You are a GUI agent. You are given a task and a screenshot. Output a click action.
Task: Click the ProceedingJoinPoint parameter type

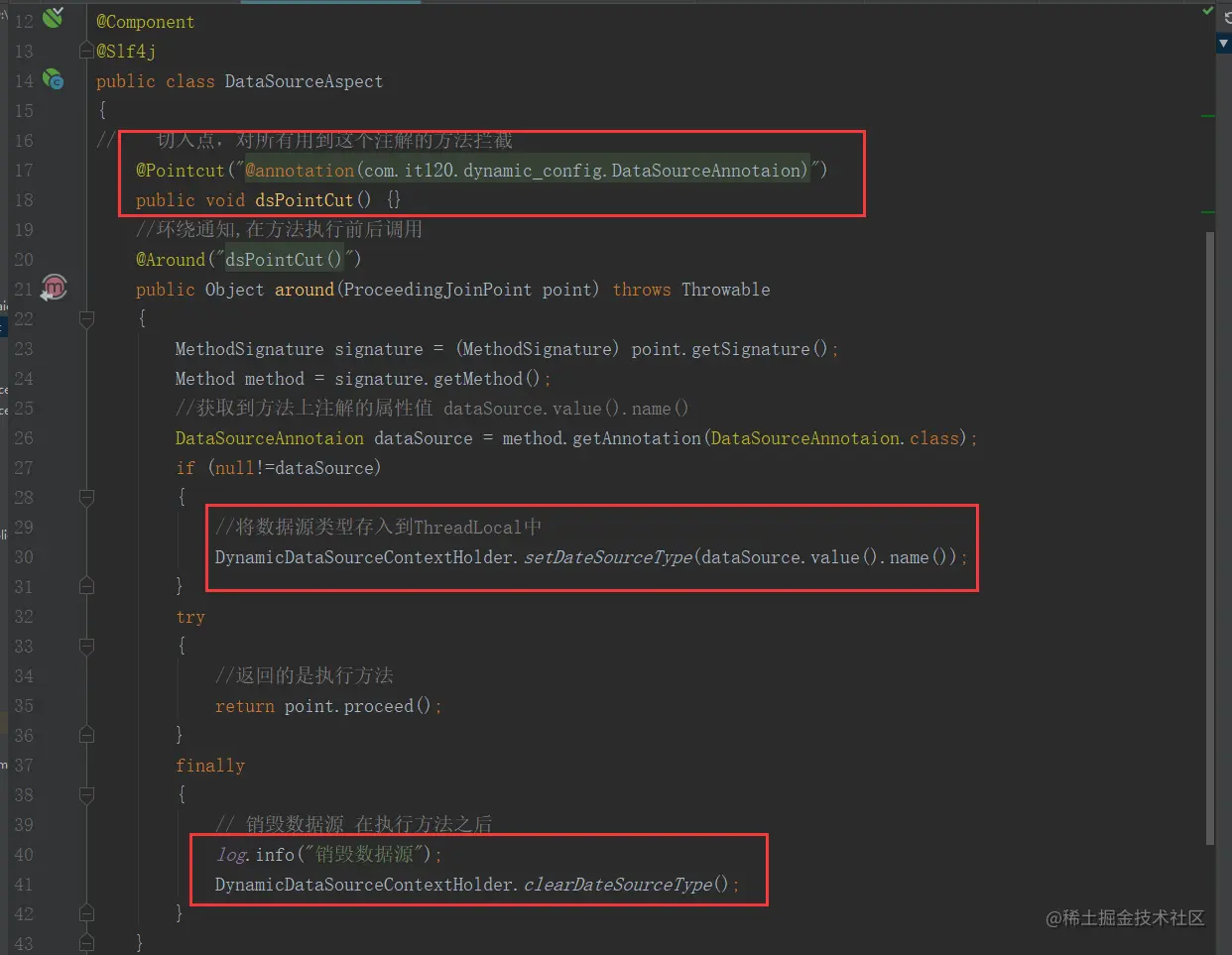click(437, 290)
